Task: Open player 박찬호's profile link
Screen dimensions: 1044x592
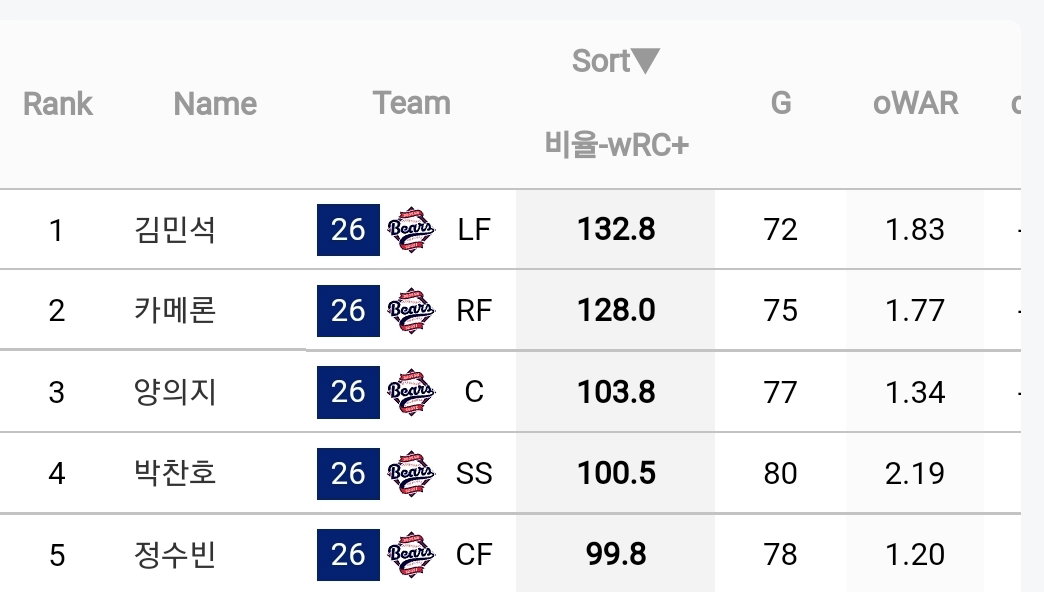Action: pos(175,473)
